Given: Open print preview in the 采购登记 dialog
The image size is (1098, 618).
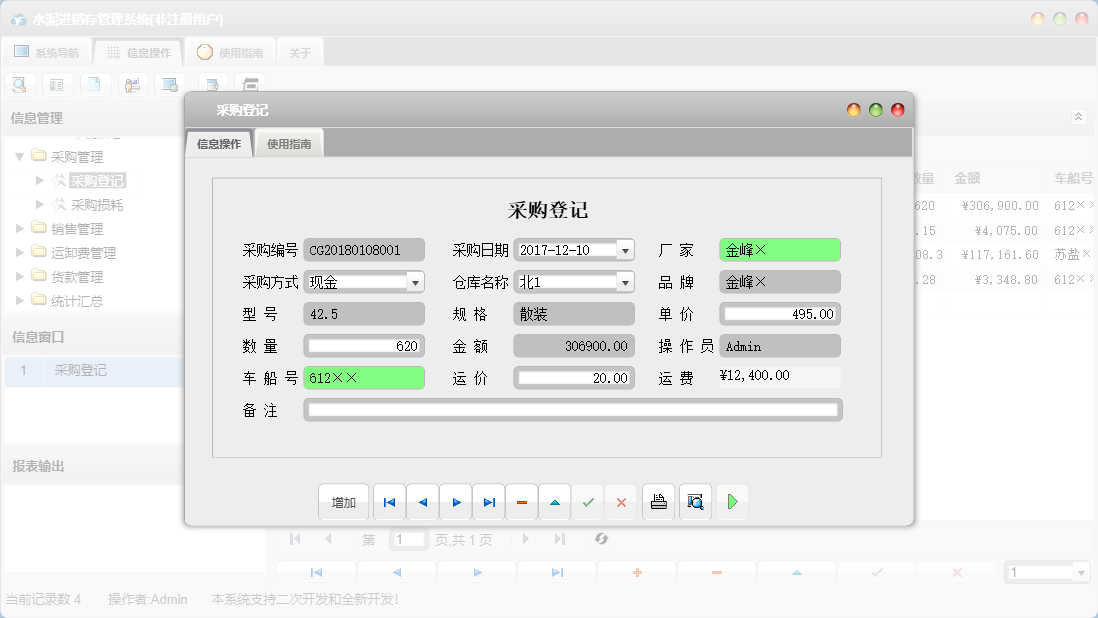Looking at the screenshot, I should [x=694, y=501].
